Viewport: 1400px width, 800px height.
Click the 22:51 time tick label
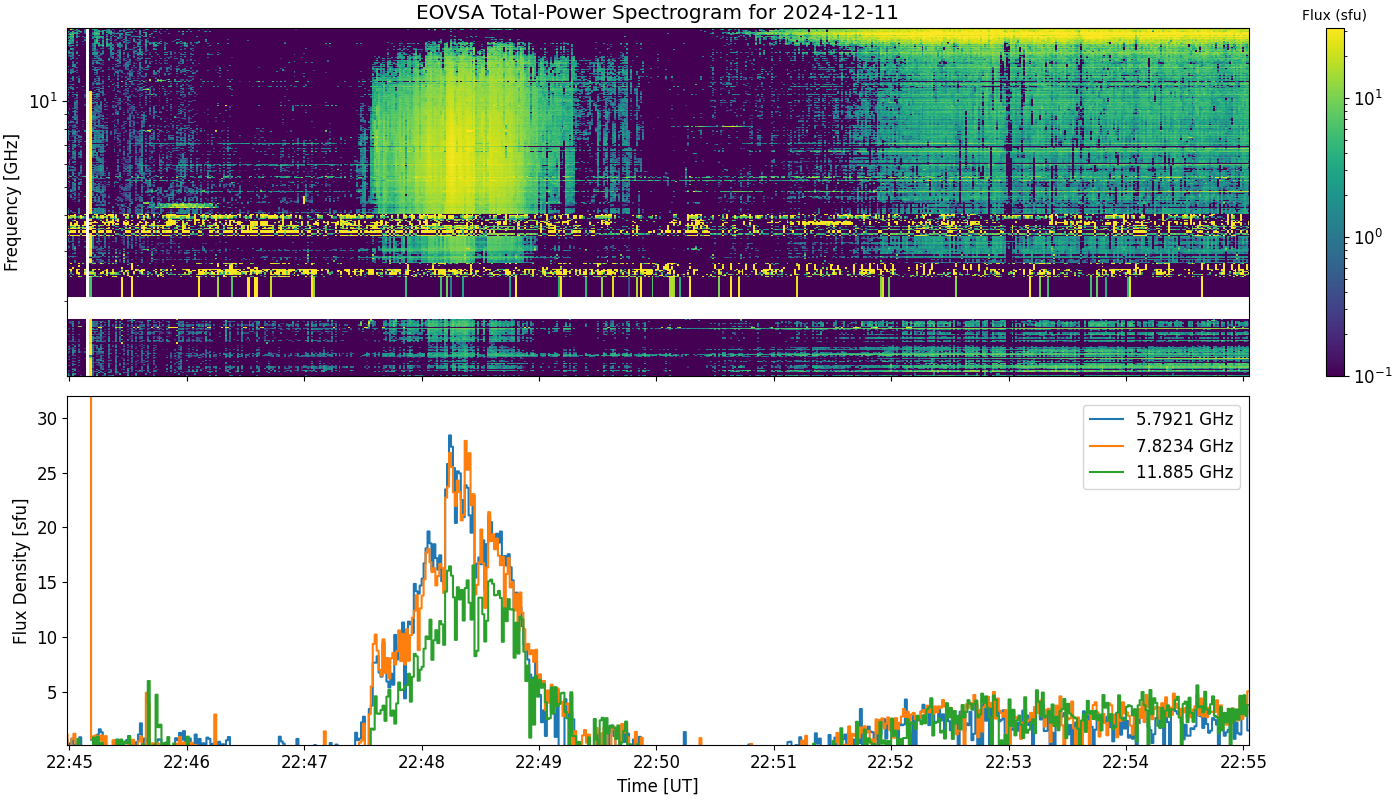coord(774,762)
